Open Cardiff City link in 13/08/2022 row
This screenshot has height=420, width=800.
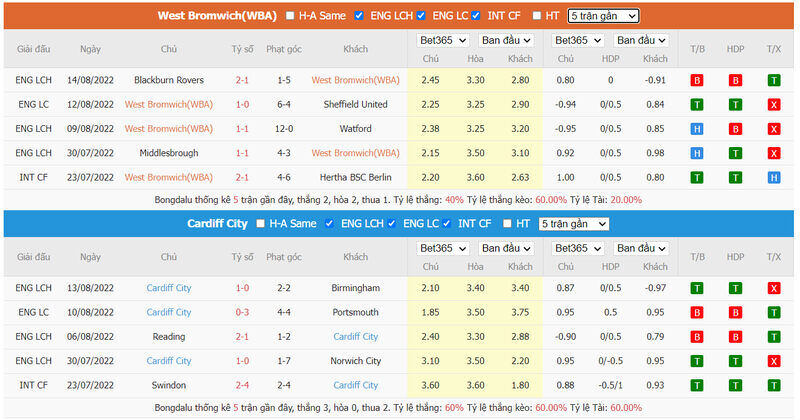coord(169,288)
